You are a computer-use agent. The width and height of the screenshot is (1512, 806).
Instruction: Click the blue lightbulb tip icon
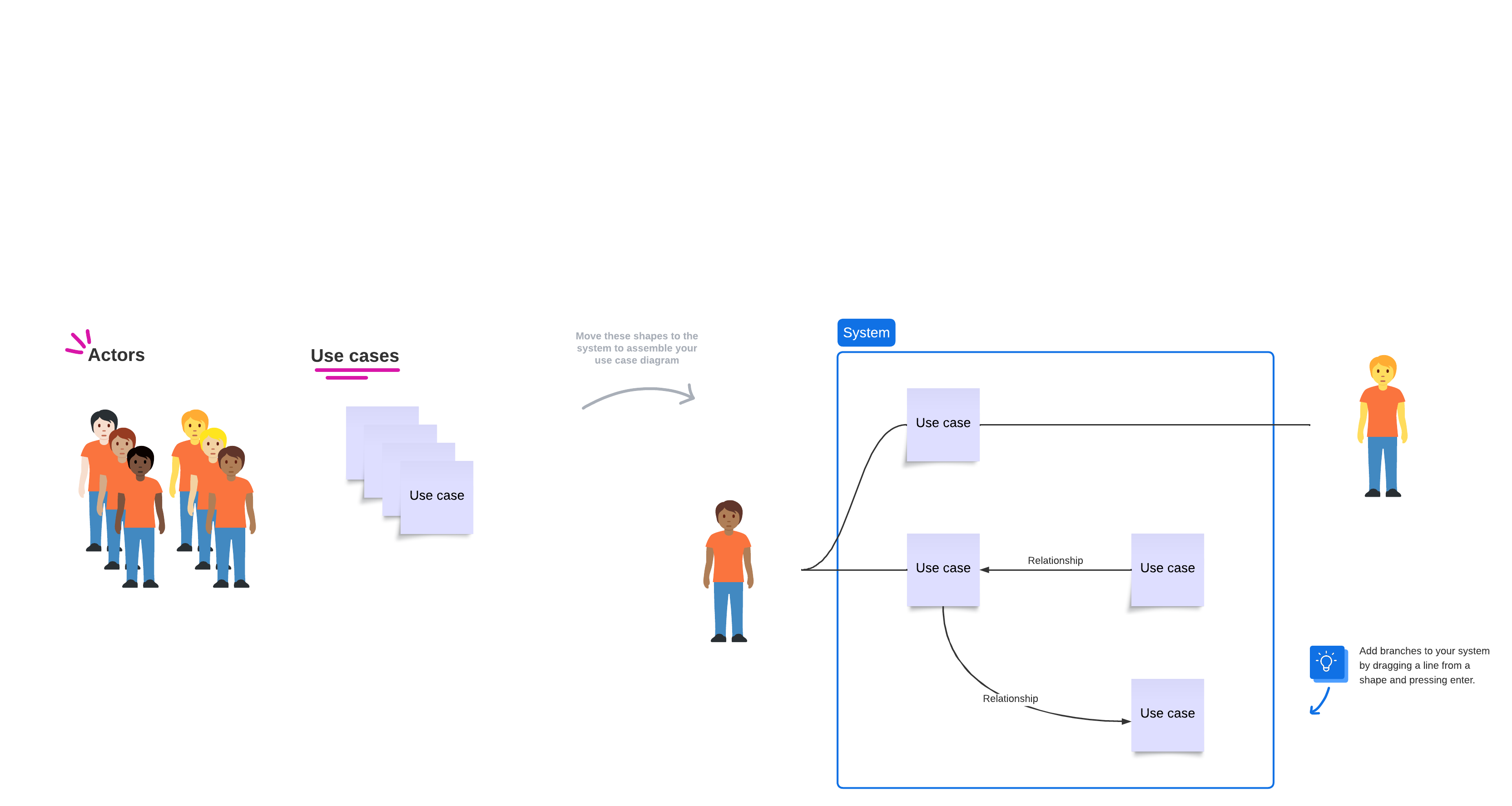click(x=1327, y=663)
